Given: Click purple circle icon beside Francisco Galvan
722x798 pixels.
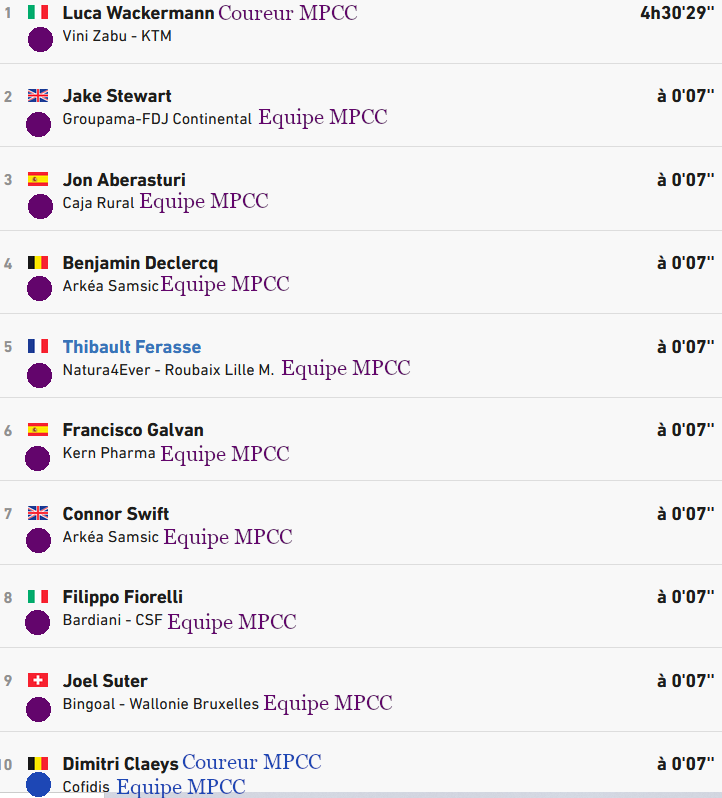Looking at the screenshot, I should pos(39,458).
